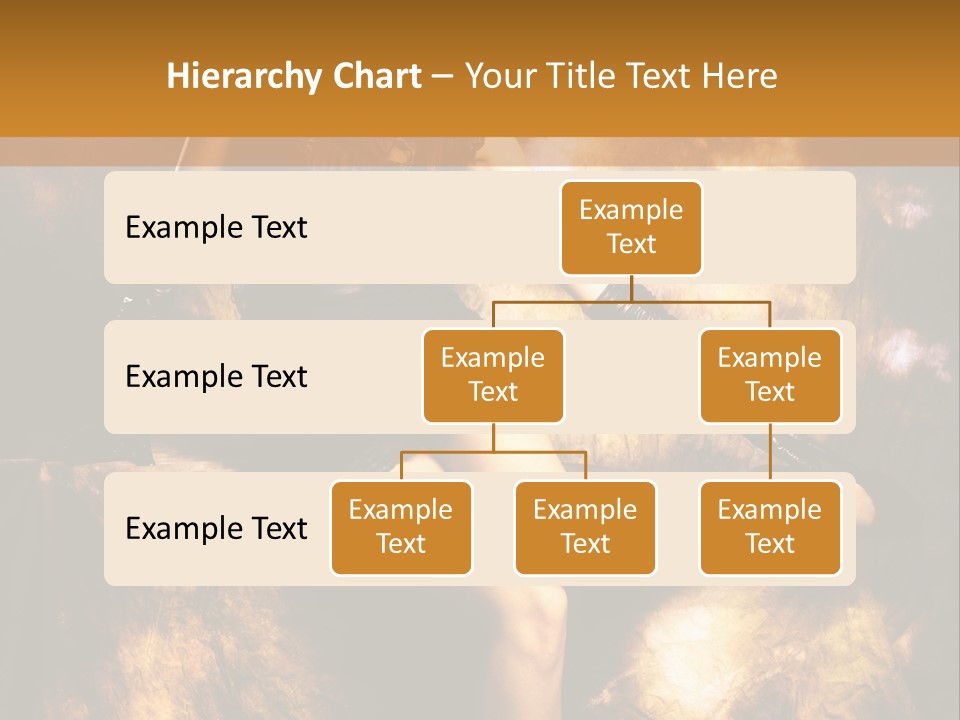
Task: Click the first row's "Example Text" label
Action: 216,228
